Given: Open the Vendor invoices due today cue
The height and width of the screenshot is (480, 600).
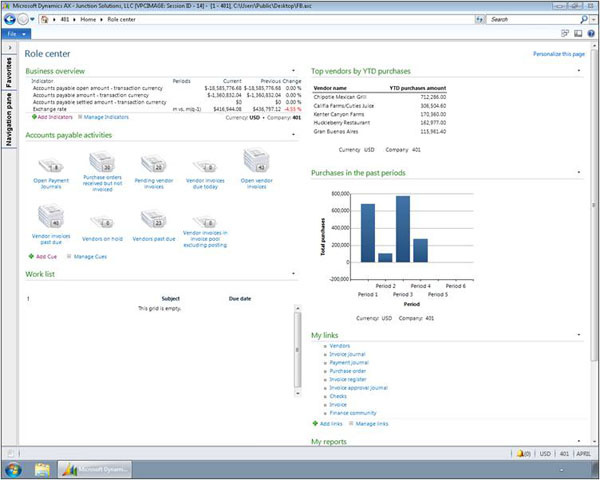Looking at the screenshot, I should point(205,167).
